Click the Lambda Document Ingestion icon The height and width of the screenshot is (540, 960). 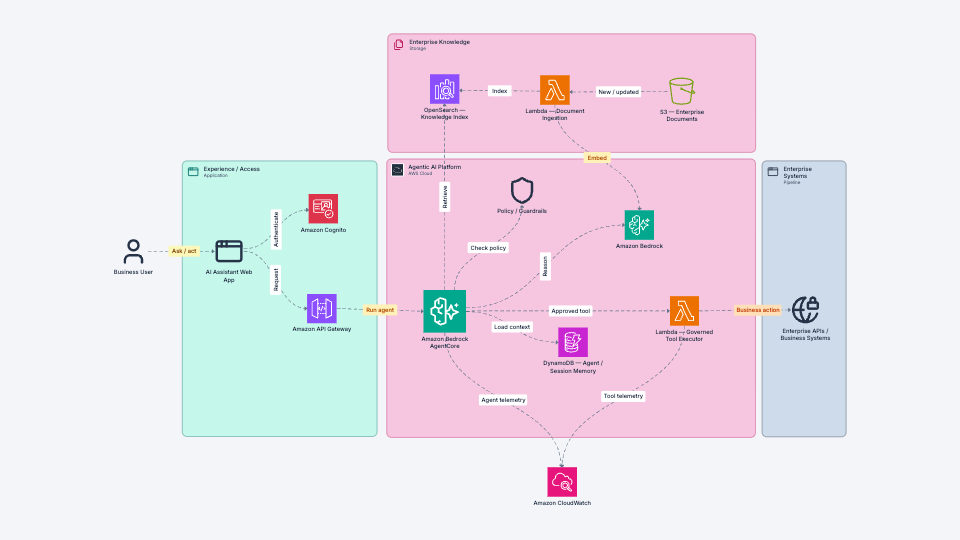pos(555,90)
